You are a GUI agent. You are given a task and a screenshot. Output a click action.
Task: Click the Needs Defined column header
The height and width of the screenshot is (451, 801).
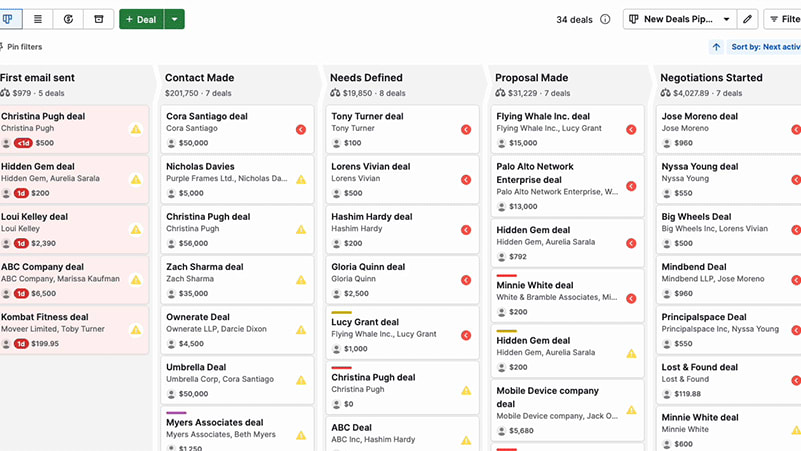click(366, 78)
